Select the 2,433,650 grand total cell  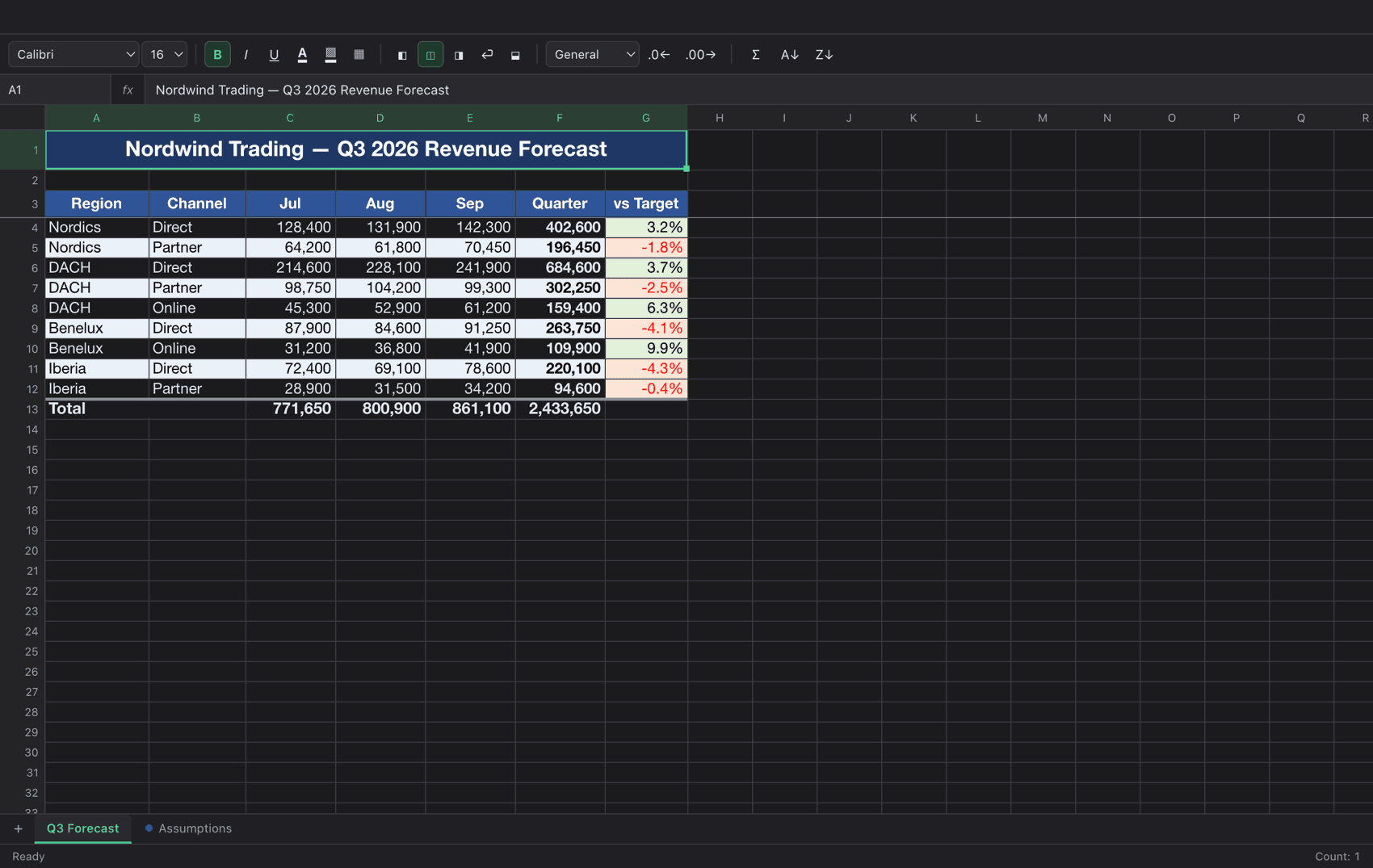click(x=560, y=409)
